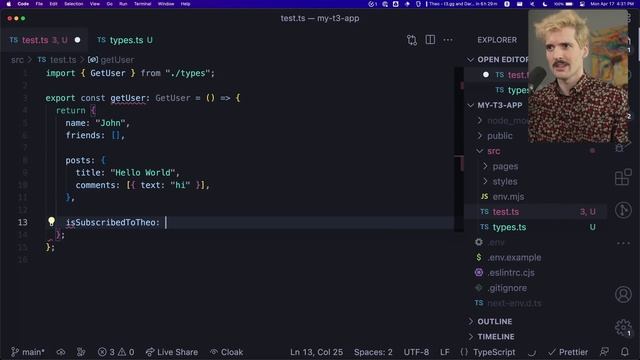The image size is (640, 360).
Task: Click the "Hello World" string literal
Action: (x=142, y=173)
